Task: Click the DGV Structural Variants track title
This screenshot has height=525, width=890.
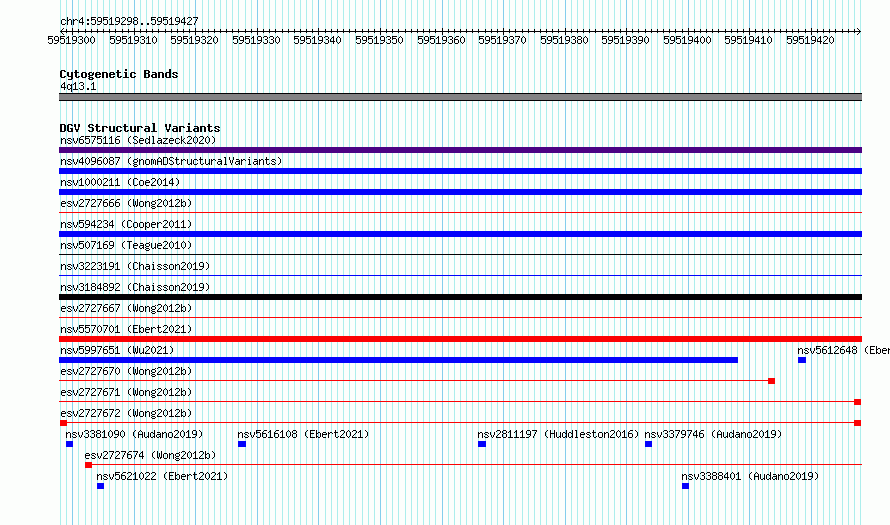Action: point(140,128)
